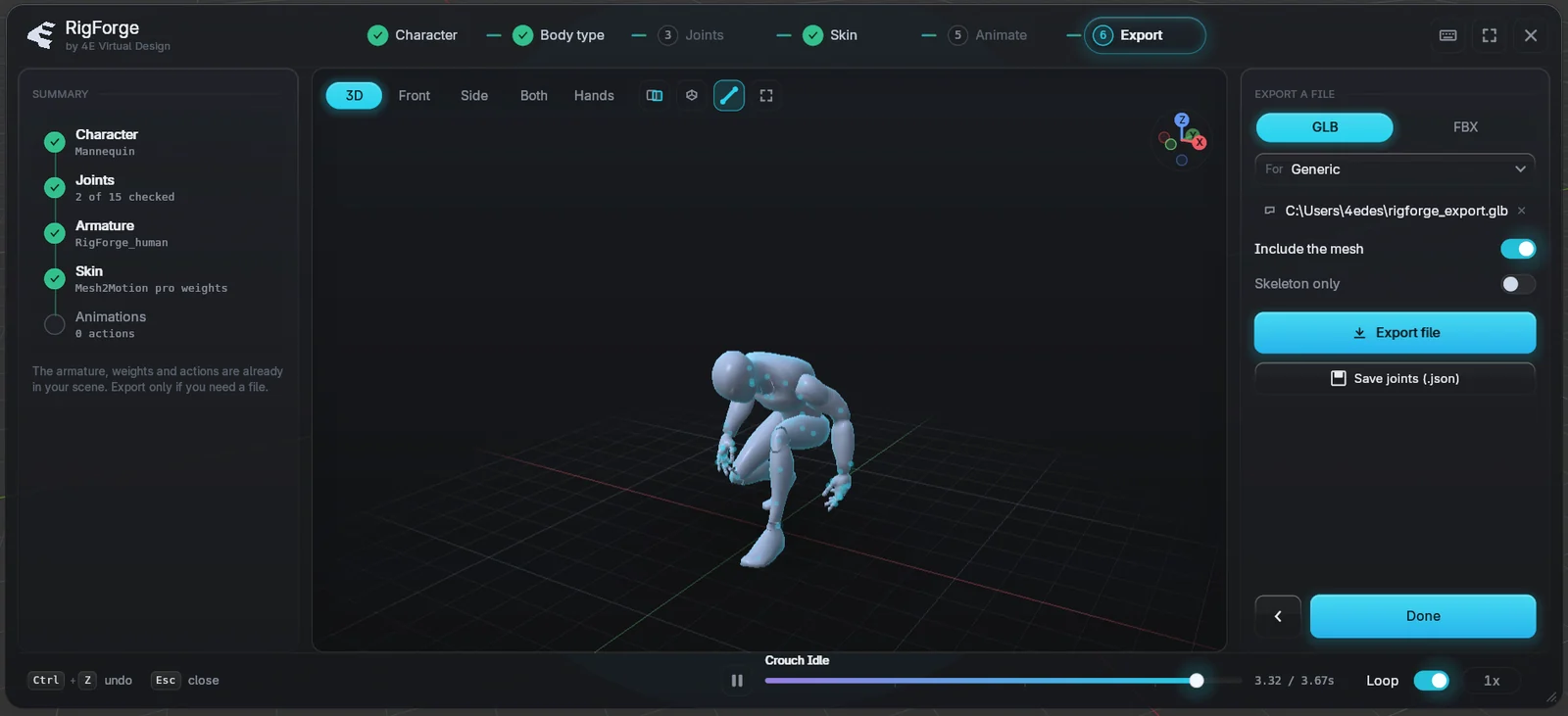
Task: Enable the Skeleton only toggle
Action: [x=1518, y=284]
